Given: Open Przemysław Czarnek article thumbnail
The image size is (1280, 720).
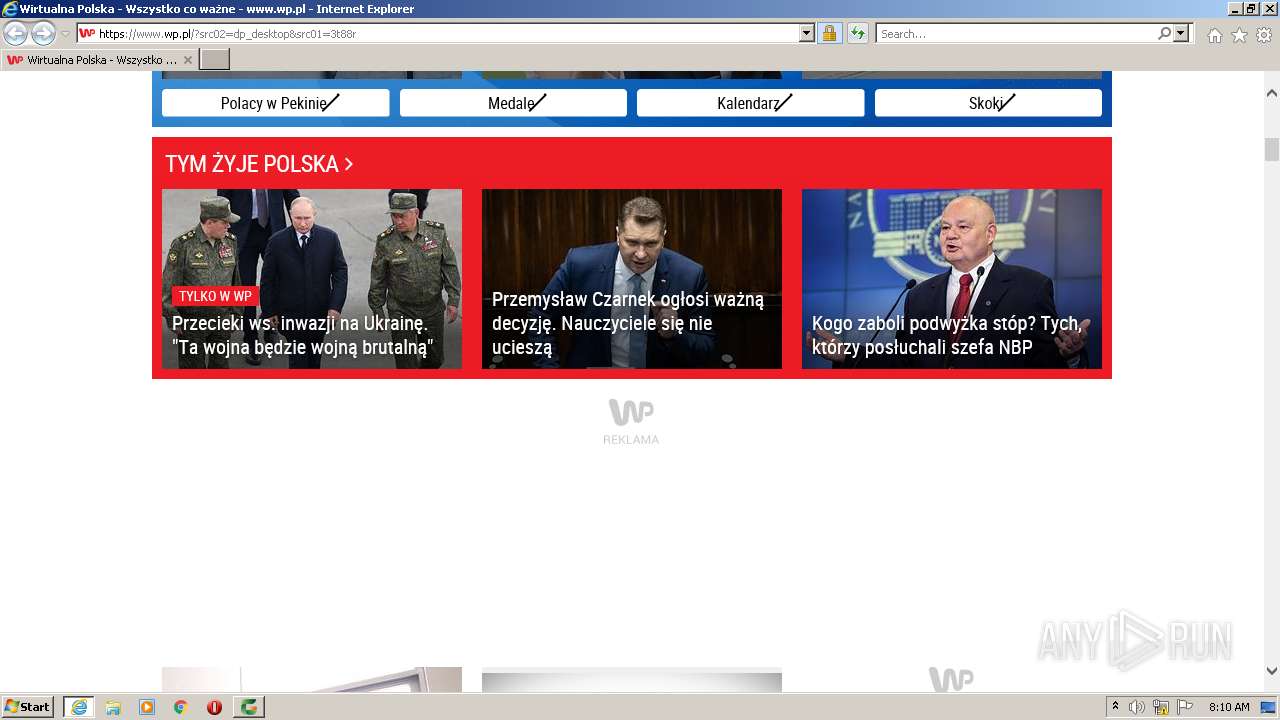Looking at the screenshot, I should pos(632,279).
